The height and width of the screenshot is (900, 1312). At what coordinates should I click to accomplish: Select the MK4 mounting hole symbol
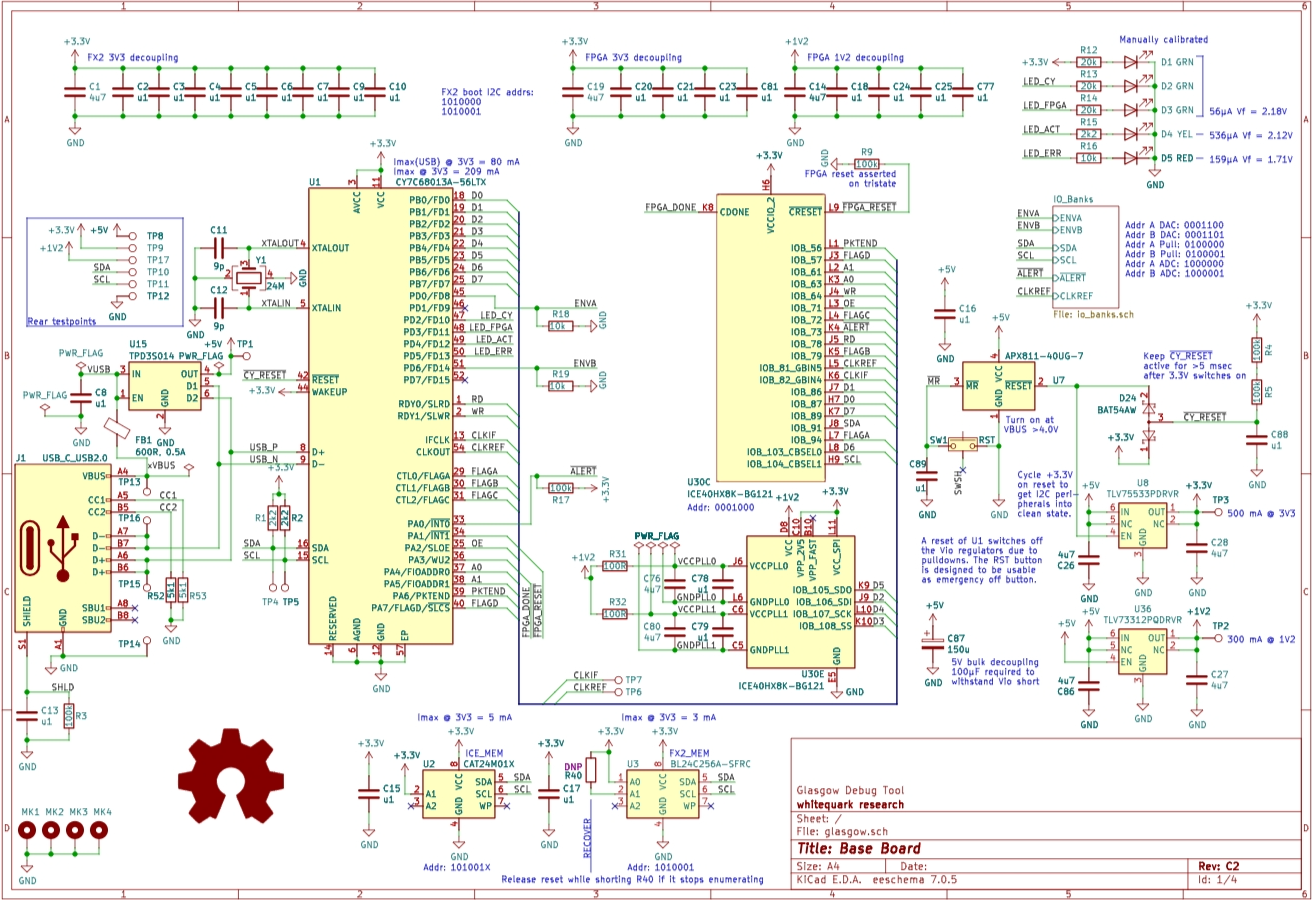click(100, 830)
